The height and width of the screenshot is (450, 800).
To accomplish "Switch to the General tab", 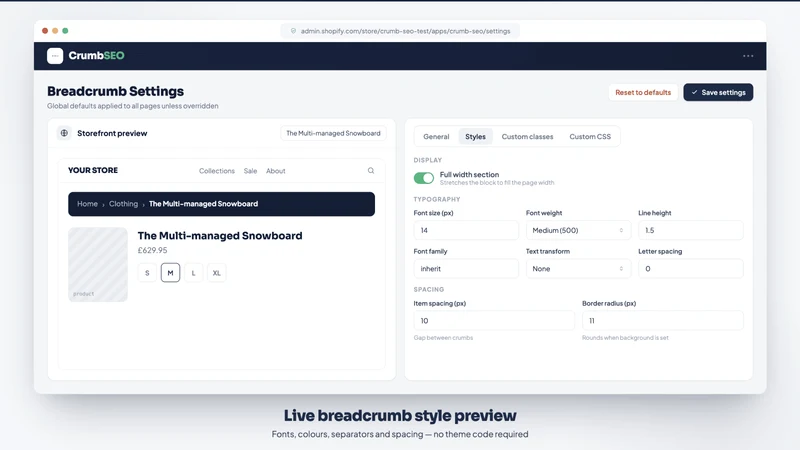I will (436, 137).
